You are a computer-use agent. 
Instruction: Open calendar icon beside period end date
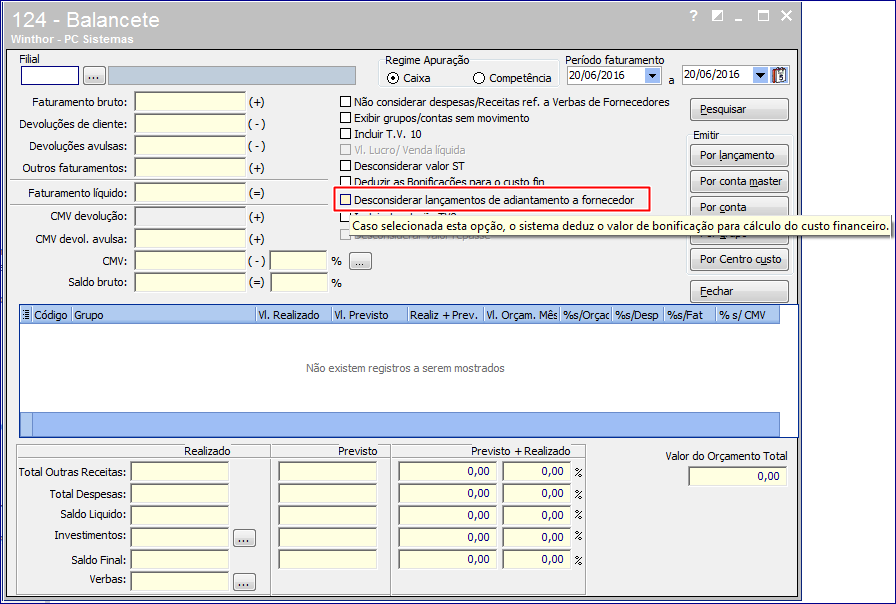pyautogui.click(x=779, y=75)
